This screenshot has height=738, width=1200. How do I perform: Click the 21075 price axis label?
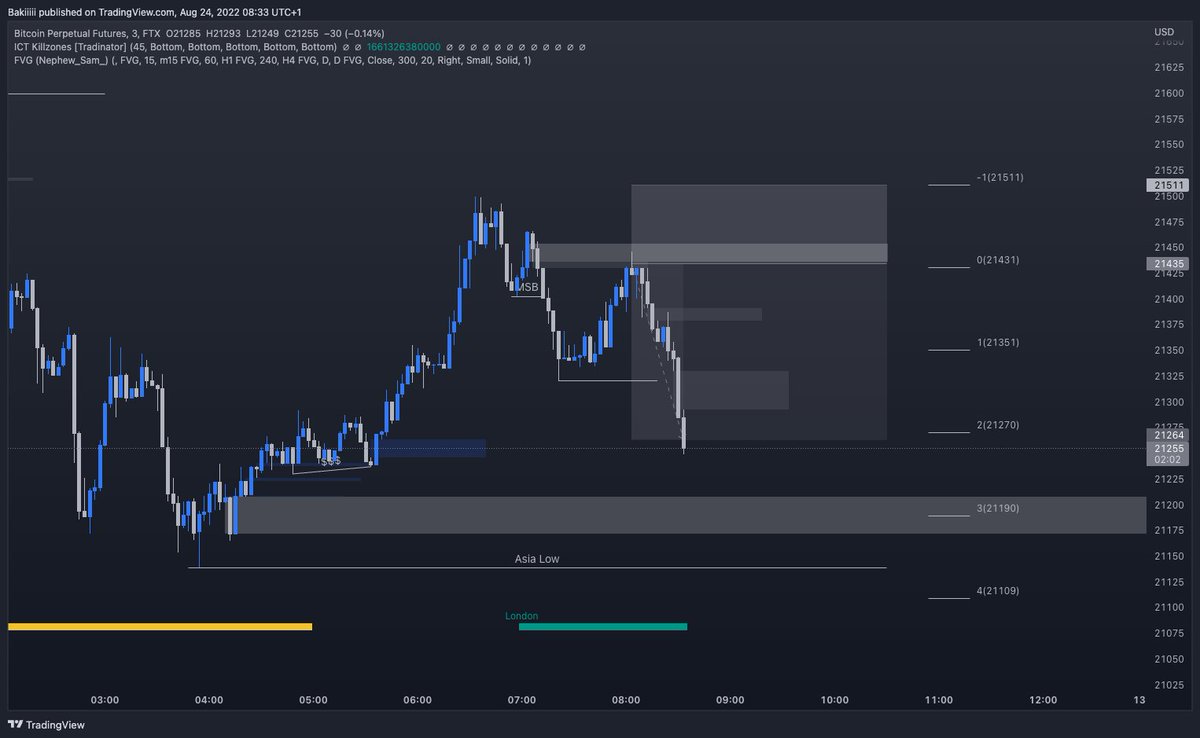coord(1169,633)
